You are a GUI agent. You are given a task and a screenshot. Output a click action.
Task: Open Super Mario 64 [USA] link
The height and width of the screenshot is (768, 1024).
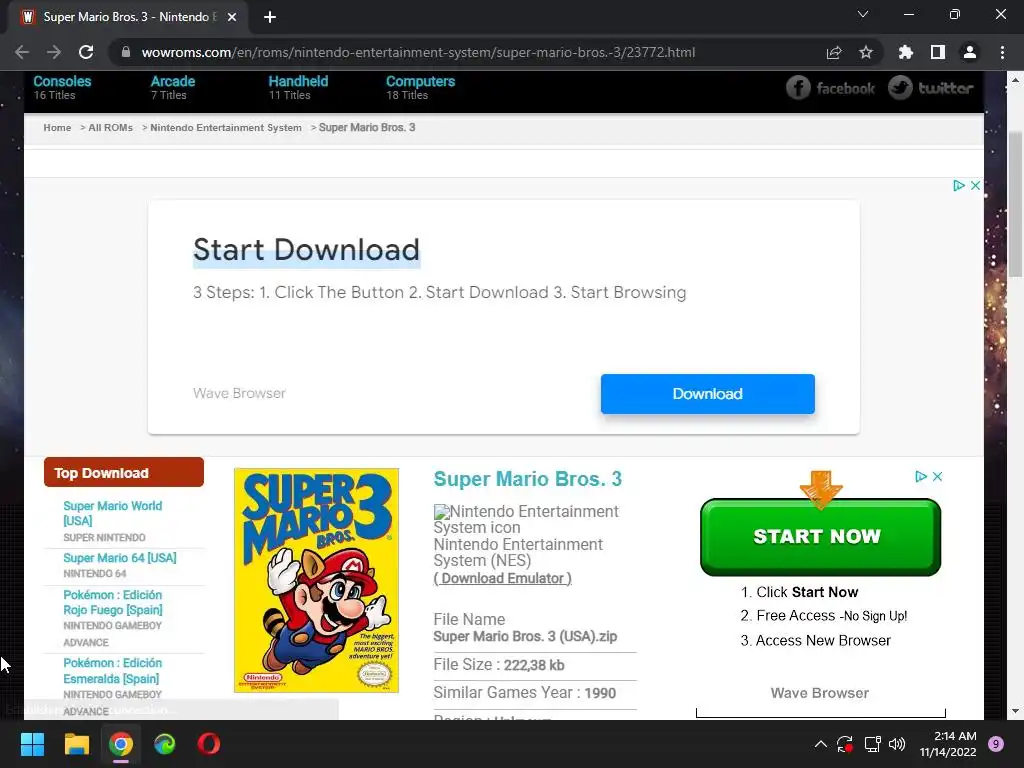[120, 558]
